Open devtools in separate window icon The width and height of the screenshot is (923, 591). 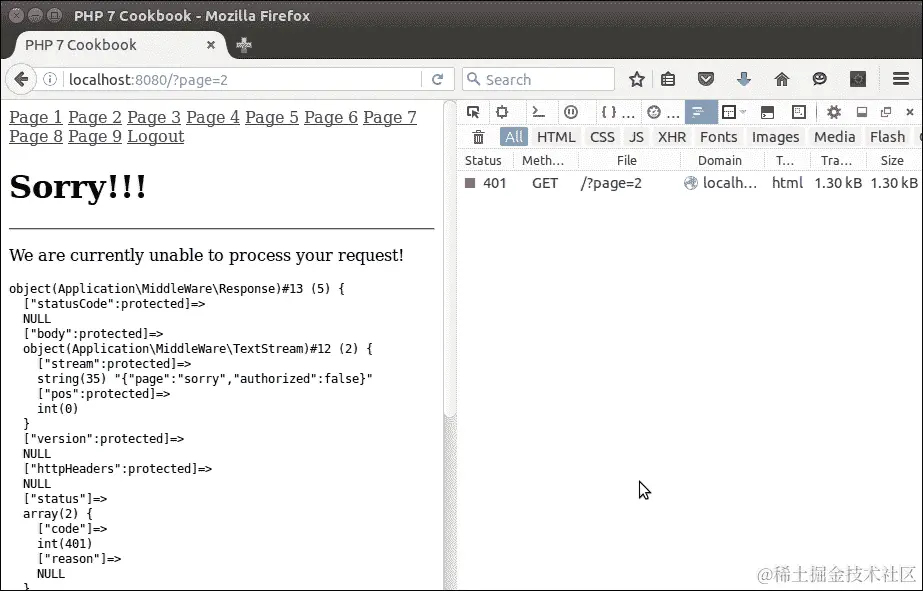885,112
